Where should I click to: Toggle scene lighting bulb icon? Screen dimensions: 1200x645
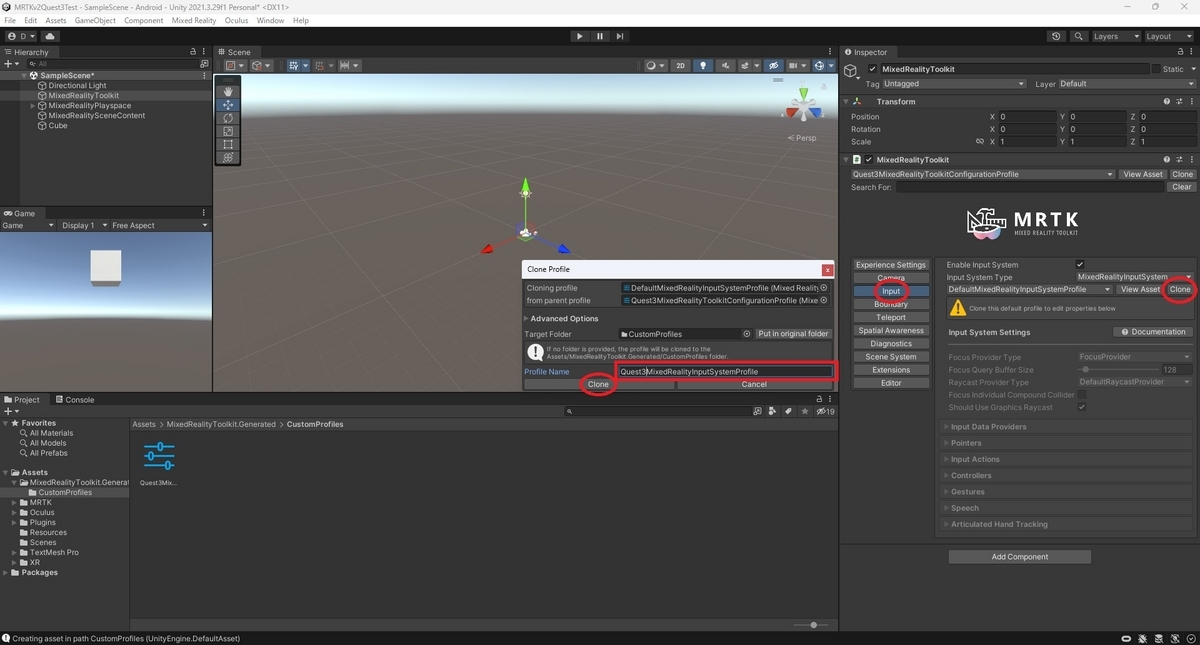tap(703, 66)
